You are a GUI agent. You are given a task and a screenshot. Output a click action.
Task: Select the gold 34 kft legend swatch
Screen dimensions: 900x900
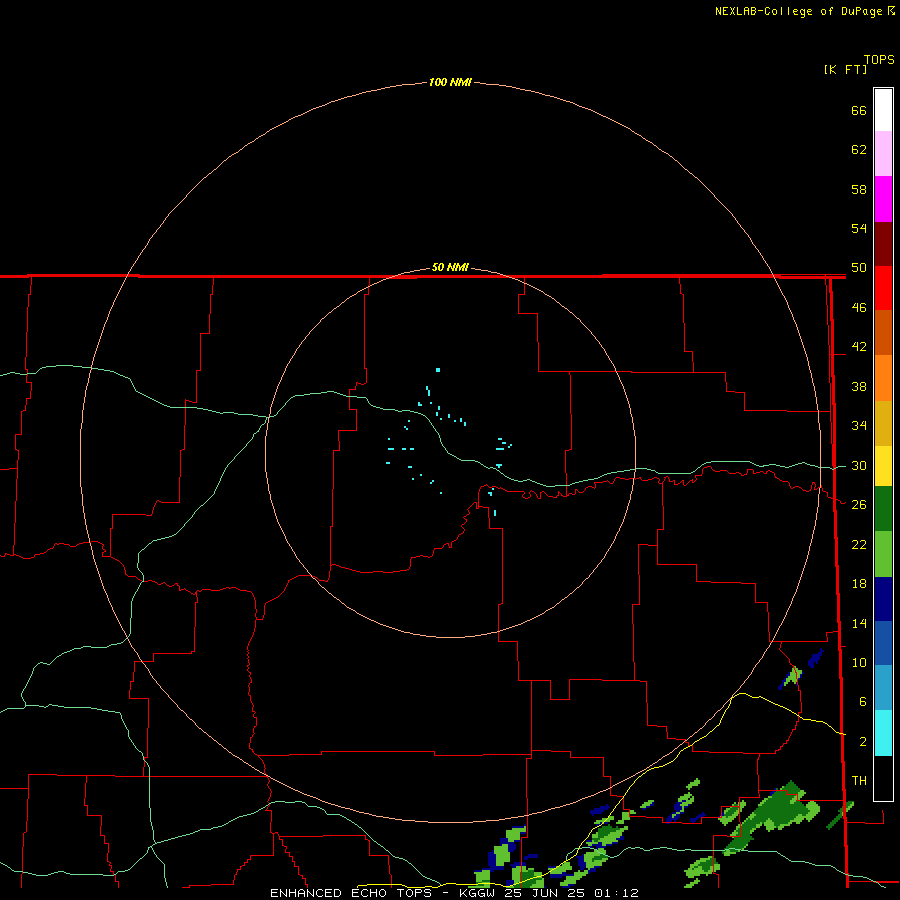(883, 423)
